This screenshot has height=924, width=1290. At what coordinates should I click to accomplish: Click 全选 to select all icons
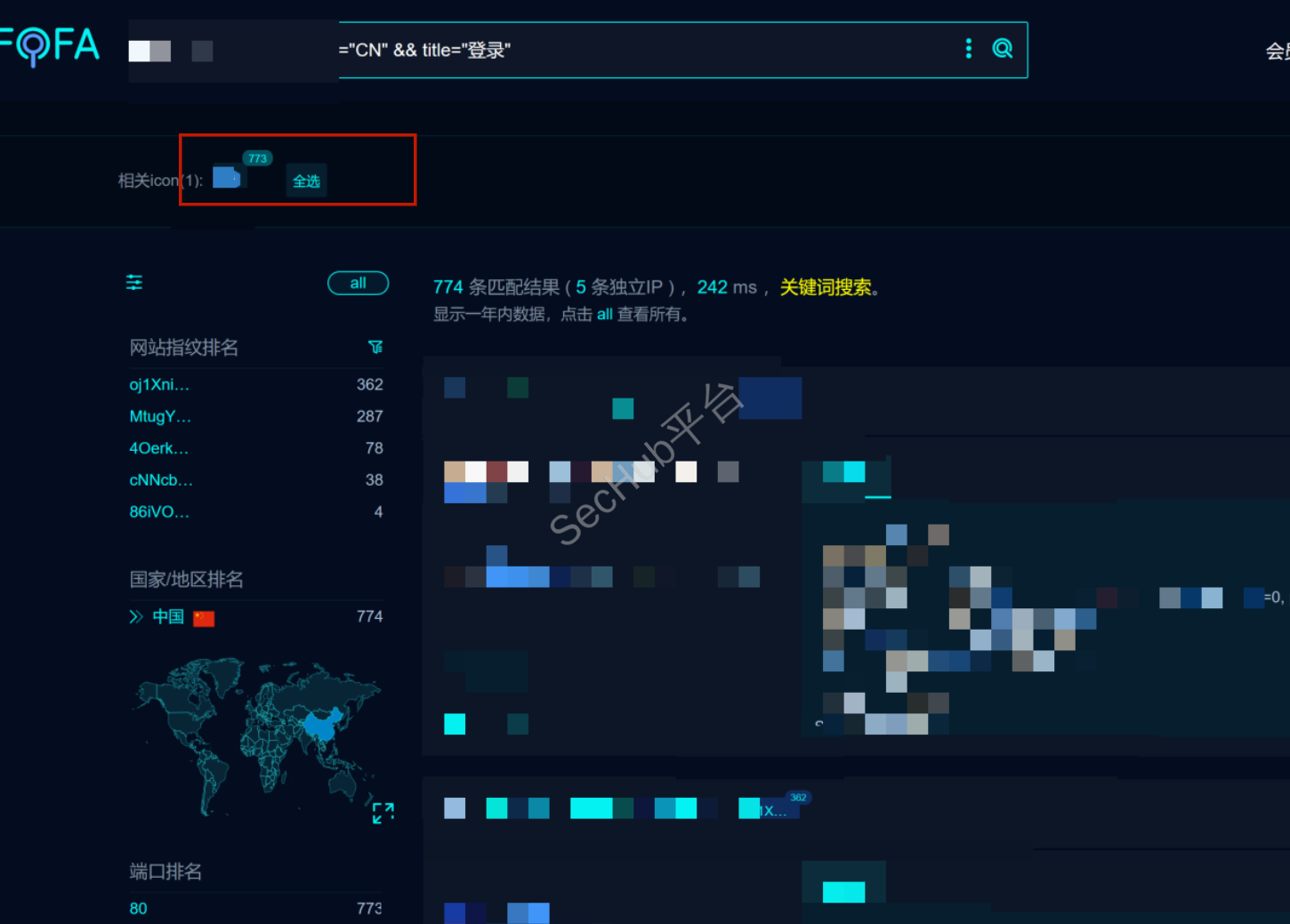[x=306, y=181]
